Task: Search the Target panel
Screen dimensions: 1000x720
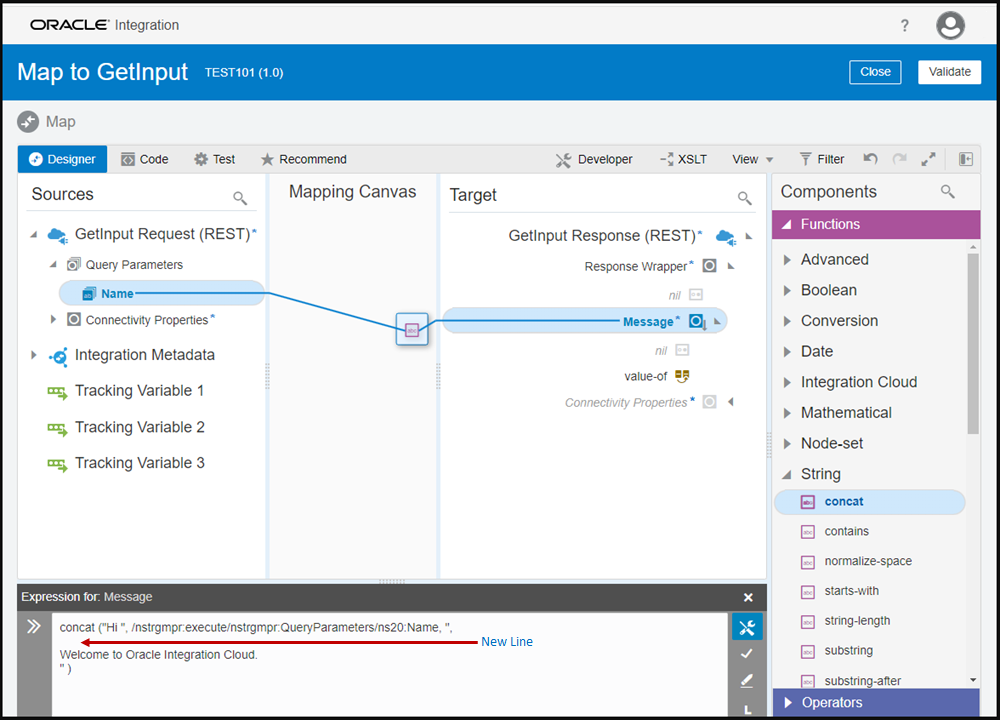Action: click(x=744, y=198)
